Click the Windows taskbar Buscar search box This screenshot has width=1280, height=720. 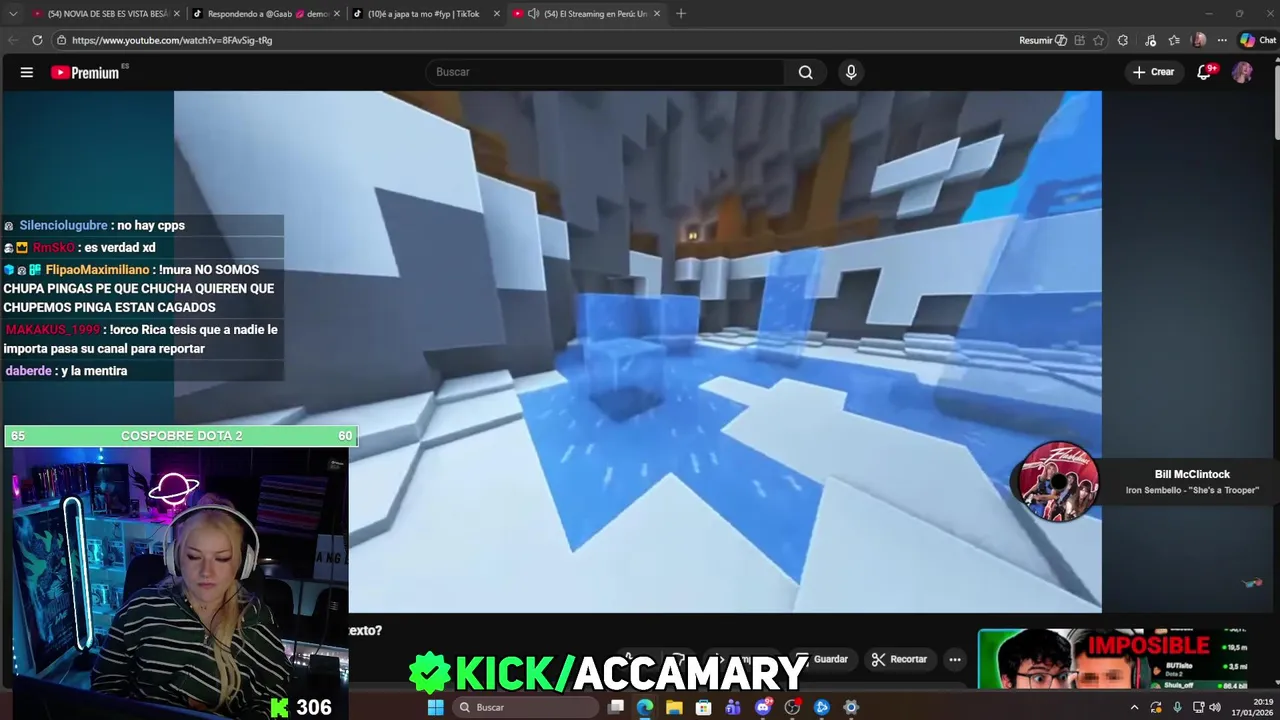pos(525,707)
